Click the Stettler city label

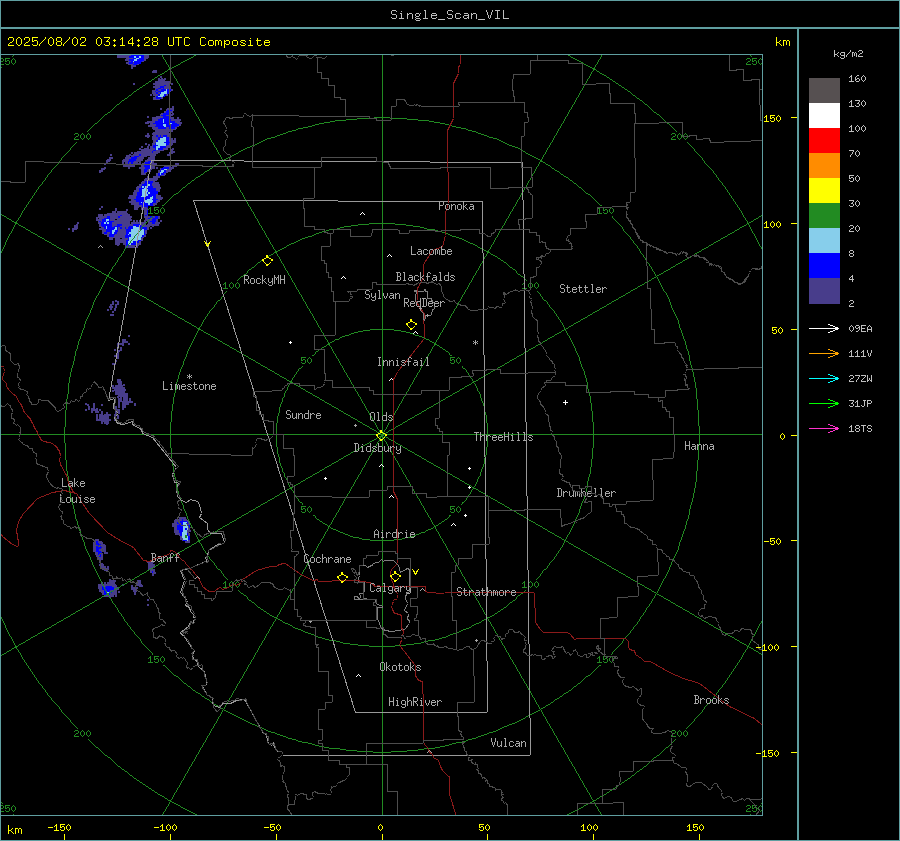coord(583,289)
